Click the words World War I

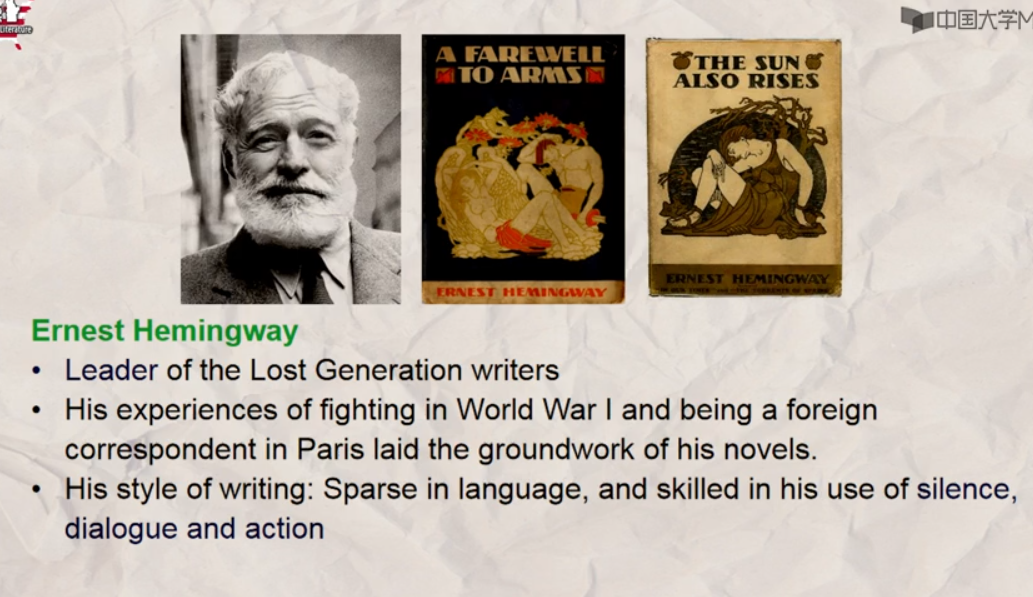pyautogui.click(x=534, y=410)
